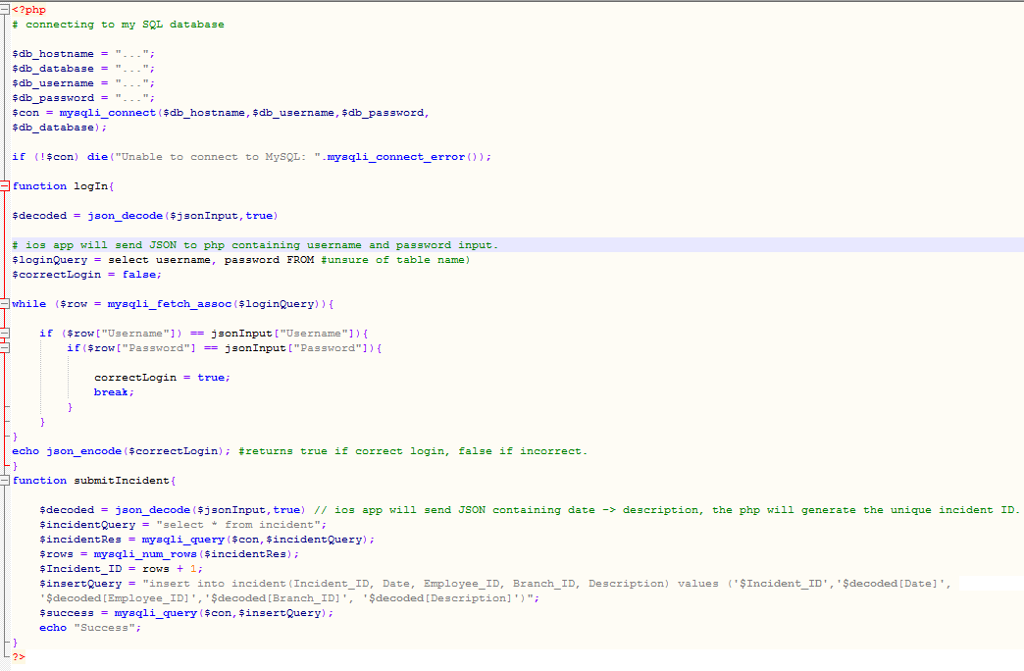Collapse the Username comparison if block
The width and height of the screenshot is (1024, 671).
pos(4,332)
